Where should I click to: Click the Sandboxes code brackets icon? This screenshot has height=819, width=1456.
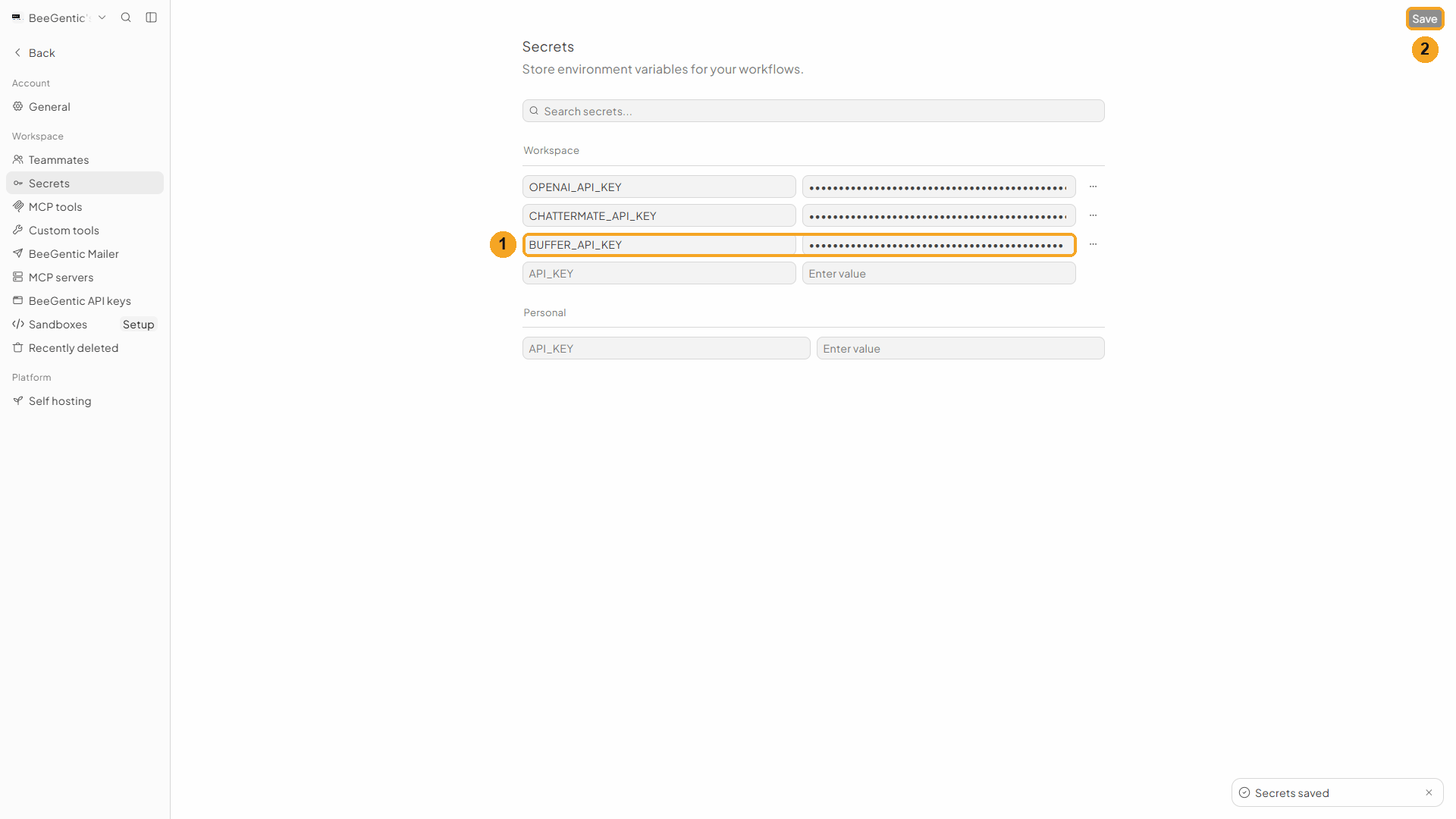tap(18, 324)
